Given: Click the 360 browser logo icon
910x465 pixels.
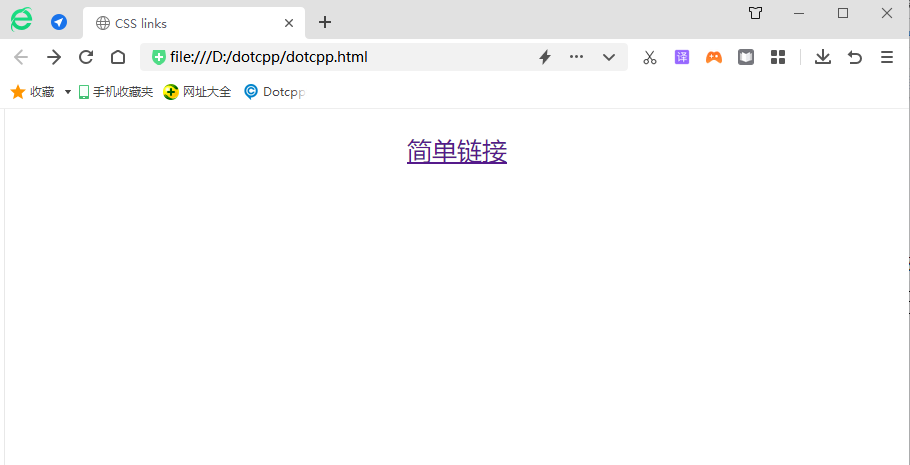Looking at the screenshot, I should [x=21, y=21].
